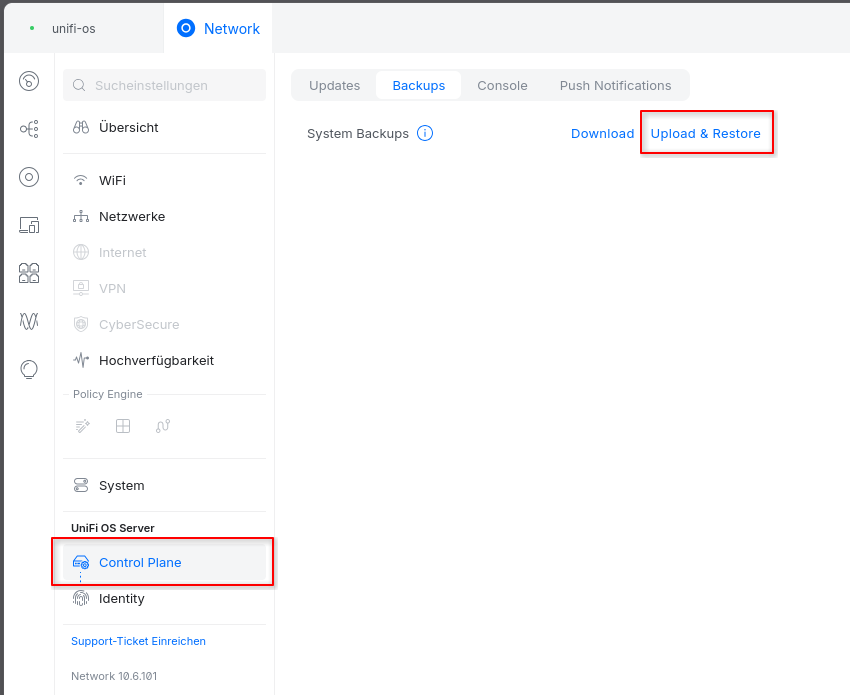Open Netzwerke settings
The height and width of the screenshot is (695, 850).
pyautogui.click(x=164, y=216)
